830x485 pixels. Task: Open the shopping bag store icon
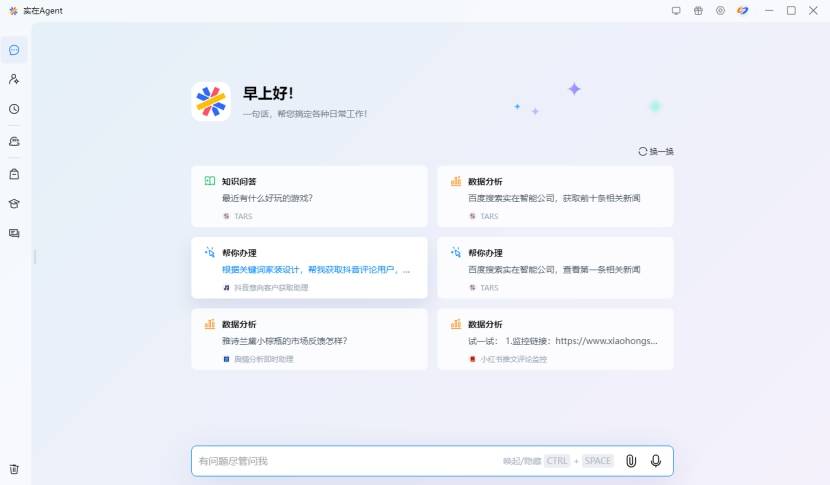tap(14, 174)
